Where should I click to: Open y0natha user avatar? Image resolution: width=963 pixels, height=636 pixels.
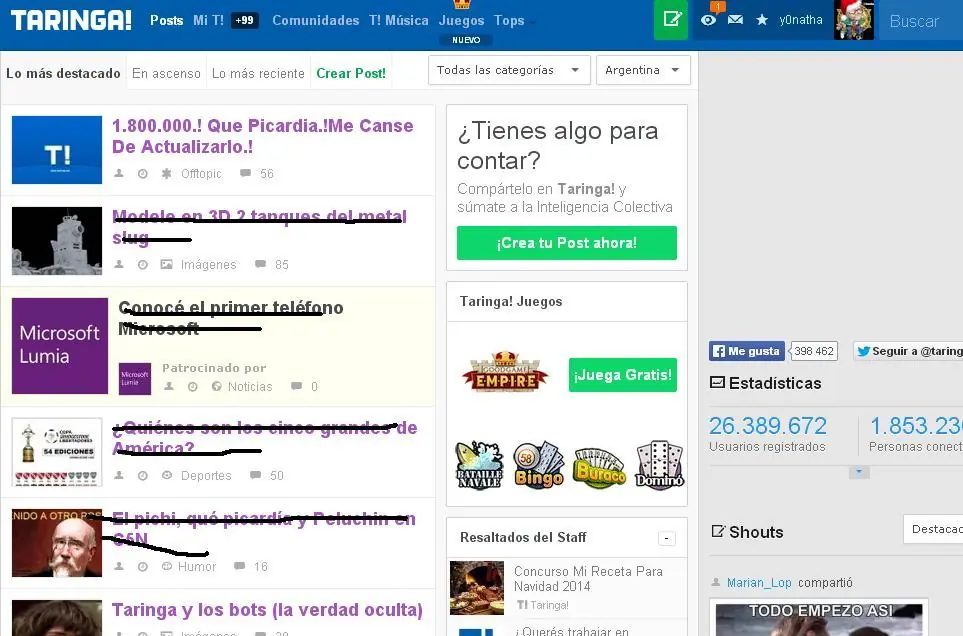tap(854, 20)
